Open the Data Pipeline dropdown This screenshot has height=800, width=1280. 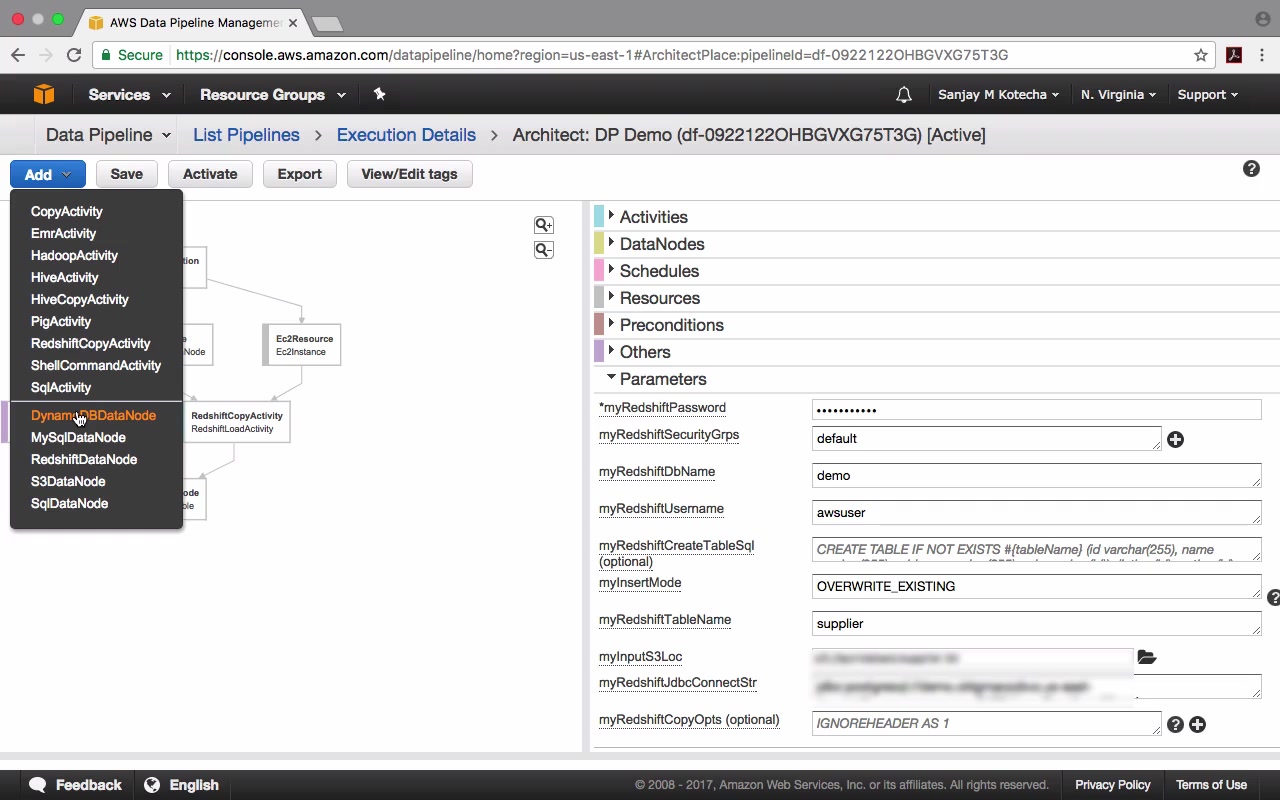108,135
